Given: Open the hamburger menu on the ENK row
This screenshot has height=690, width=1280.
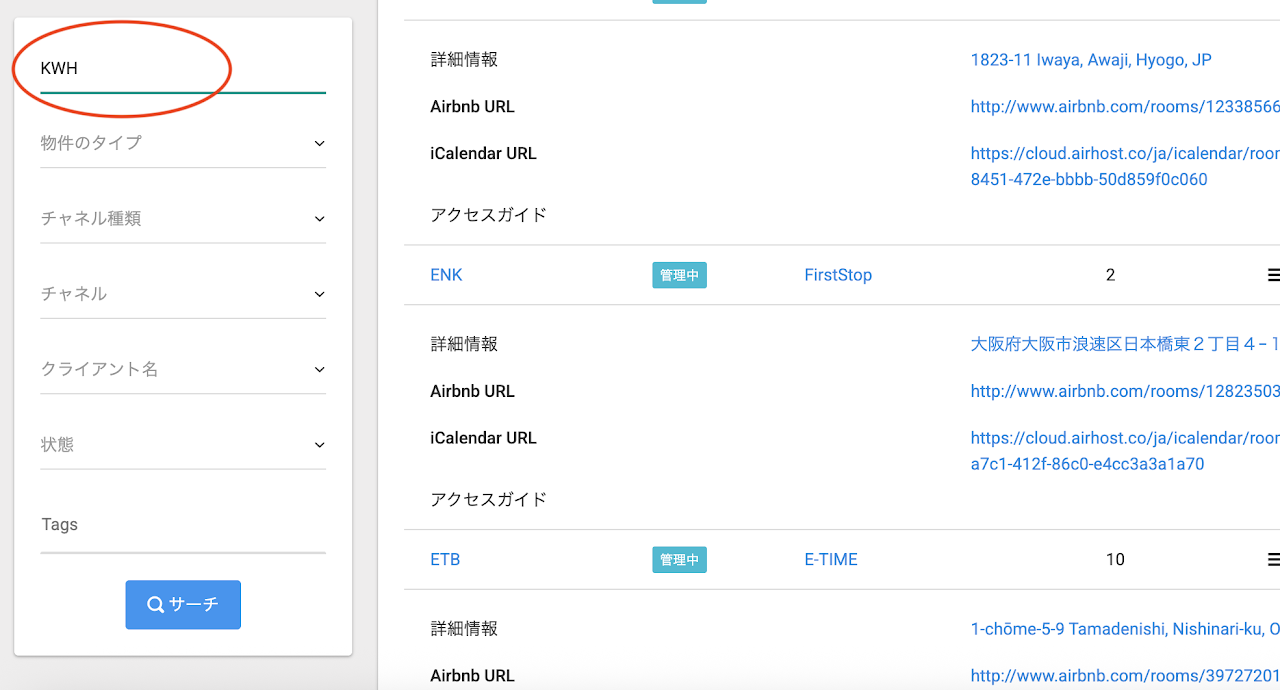Looking at the screenshot, I should (x=1273, y=275).
